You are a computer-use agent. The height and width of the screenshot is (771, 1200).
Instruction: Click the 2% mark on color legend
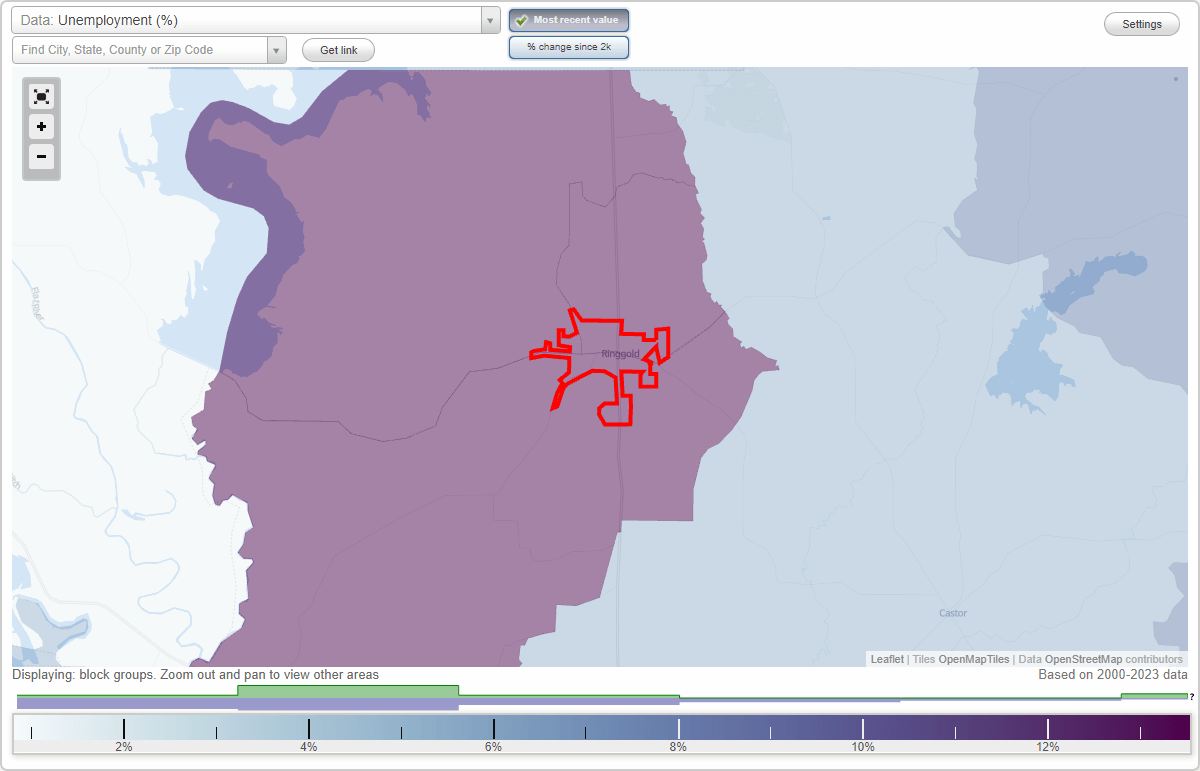(x=123, y=747)
